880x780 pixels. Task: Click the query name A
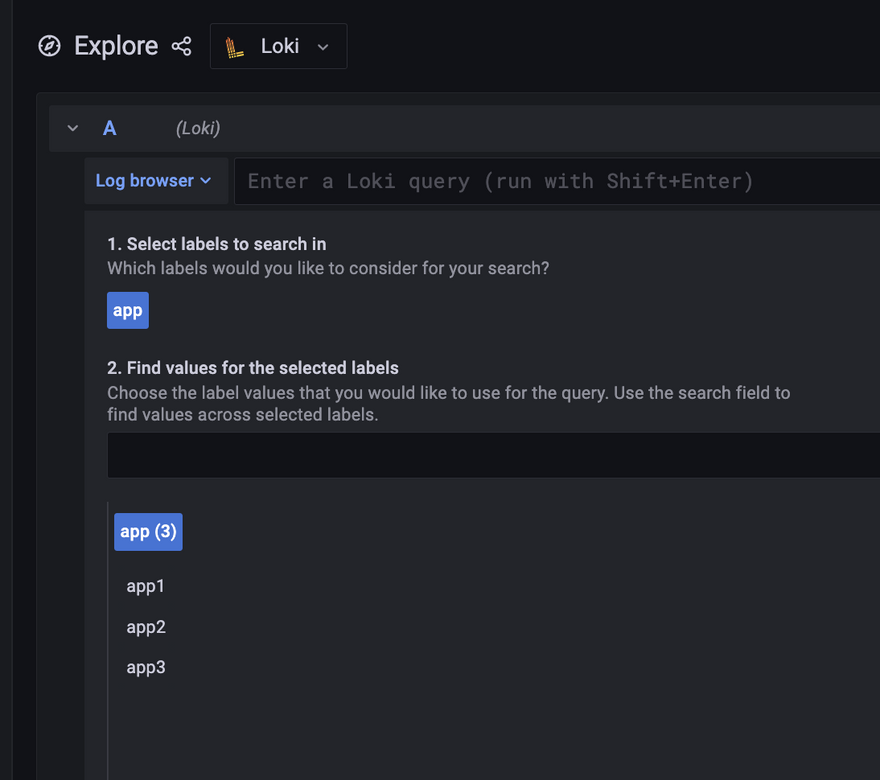coord(110,128)
